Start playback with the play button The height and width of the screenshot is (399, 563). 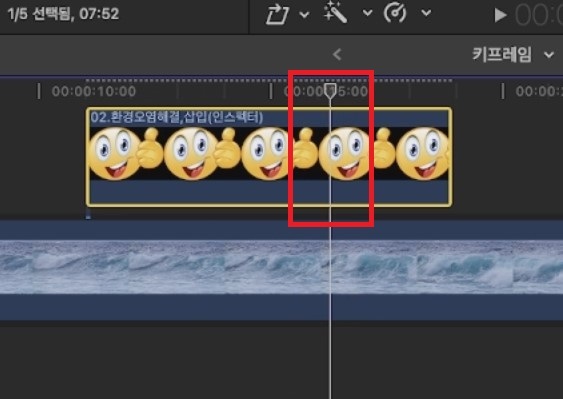point(500,15)
